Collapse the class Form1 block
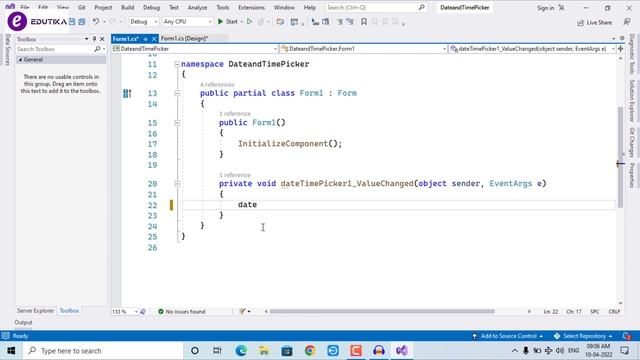The height and width of the screenshot is (360, 640). (177, 93)
